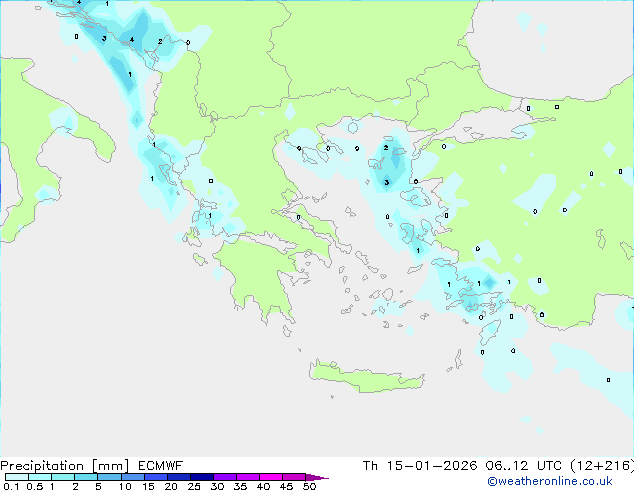The height and width of the screenshot is (490, 634).
Task: Click the '20' legend scale label
Action: (x=171, y=486)
